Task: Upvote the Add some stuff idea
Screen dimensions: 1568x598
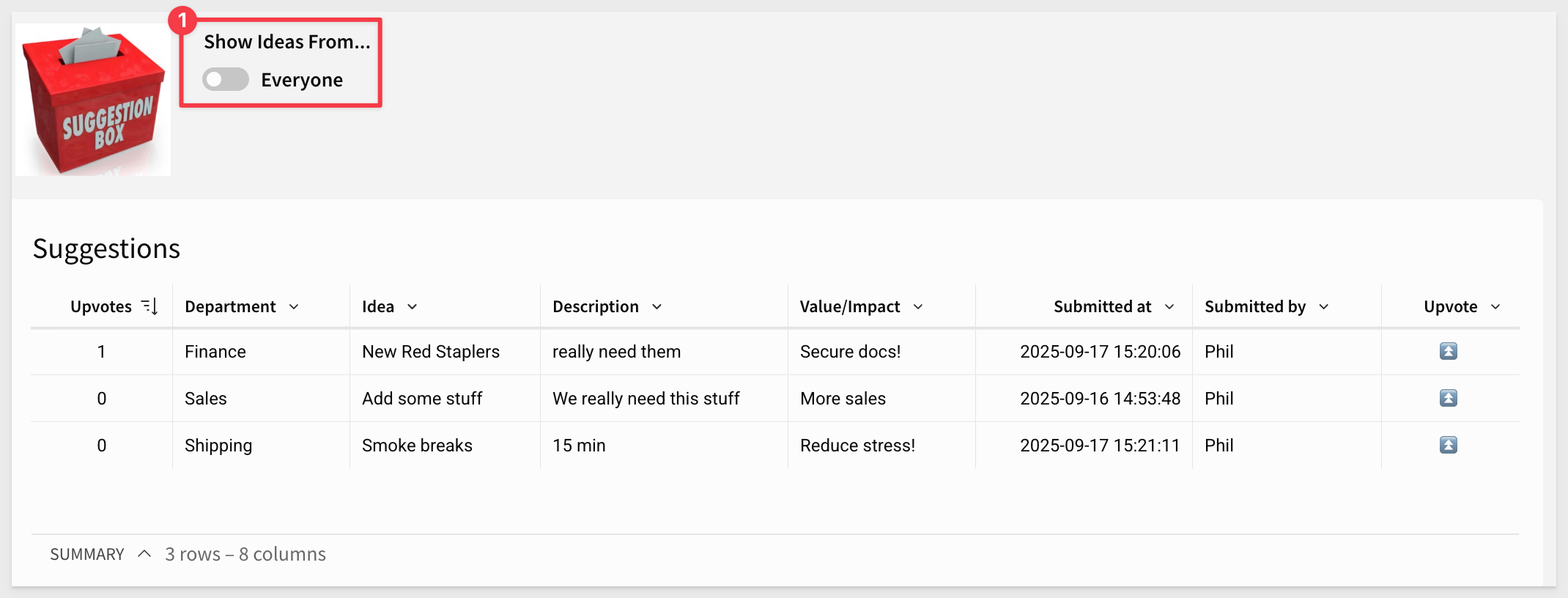Action: (1448, 398)
